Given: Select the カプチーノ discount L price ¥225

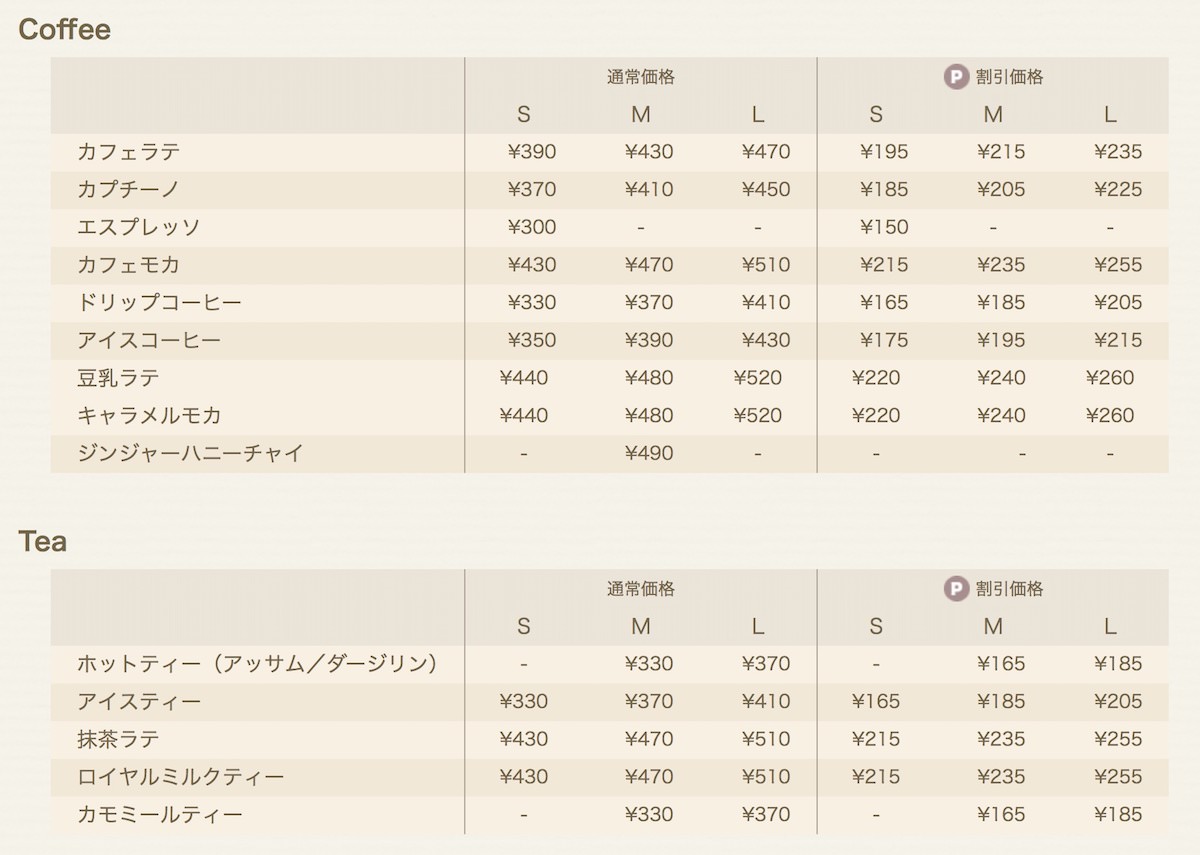Looking at the screenshot, I should (1118, 190).
